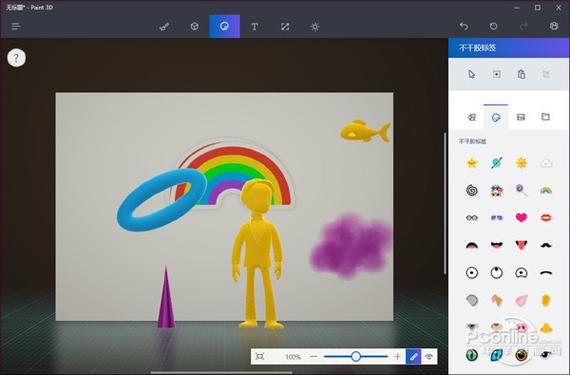Open the hamburger menu
The width and height of the screenshot is (570, 375).
tap(16, 27)
